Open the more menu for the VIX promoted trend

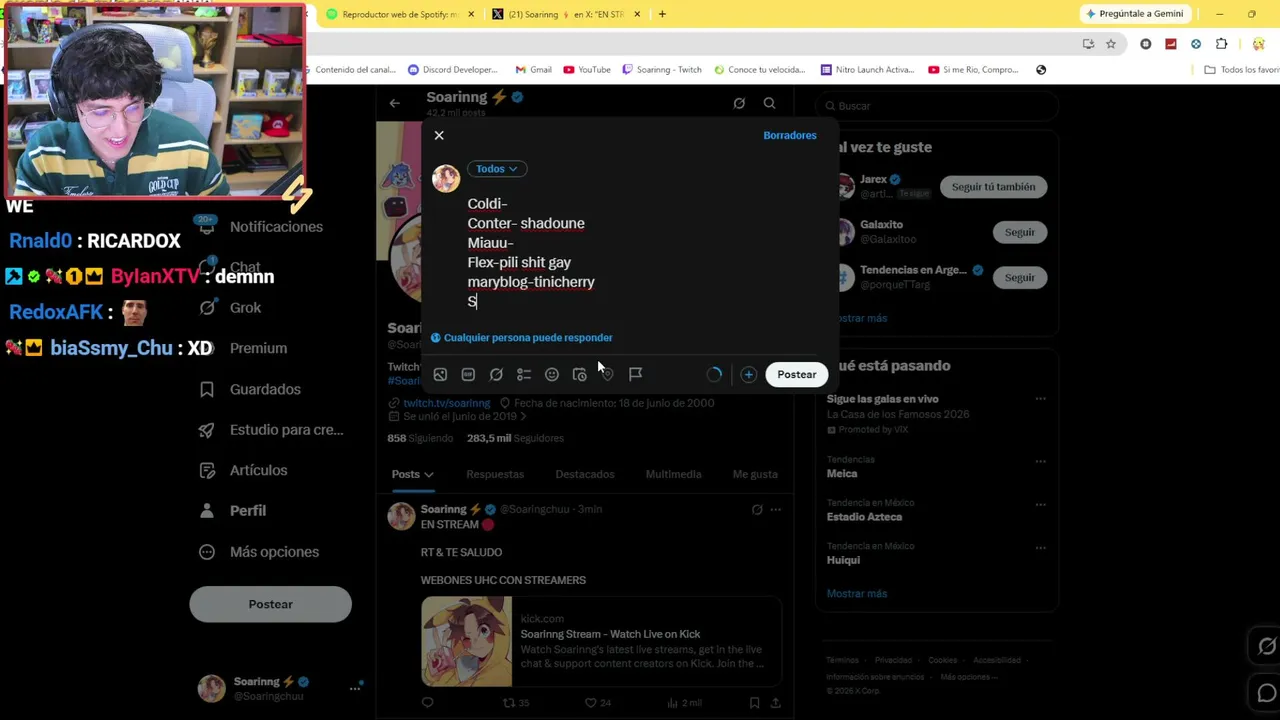[1040, 399]
